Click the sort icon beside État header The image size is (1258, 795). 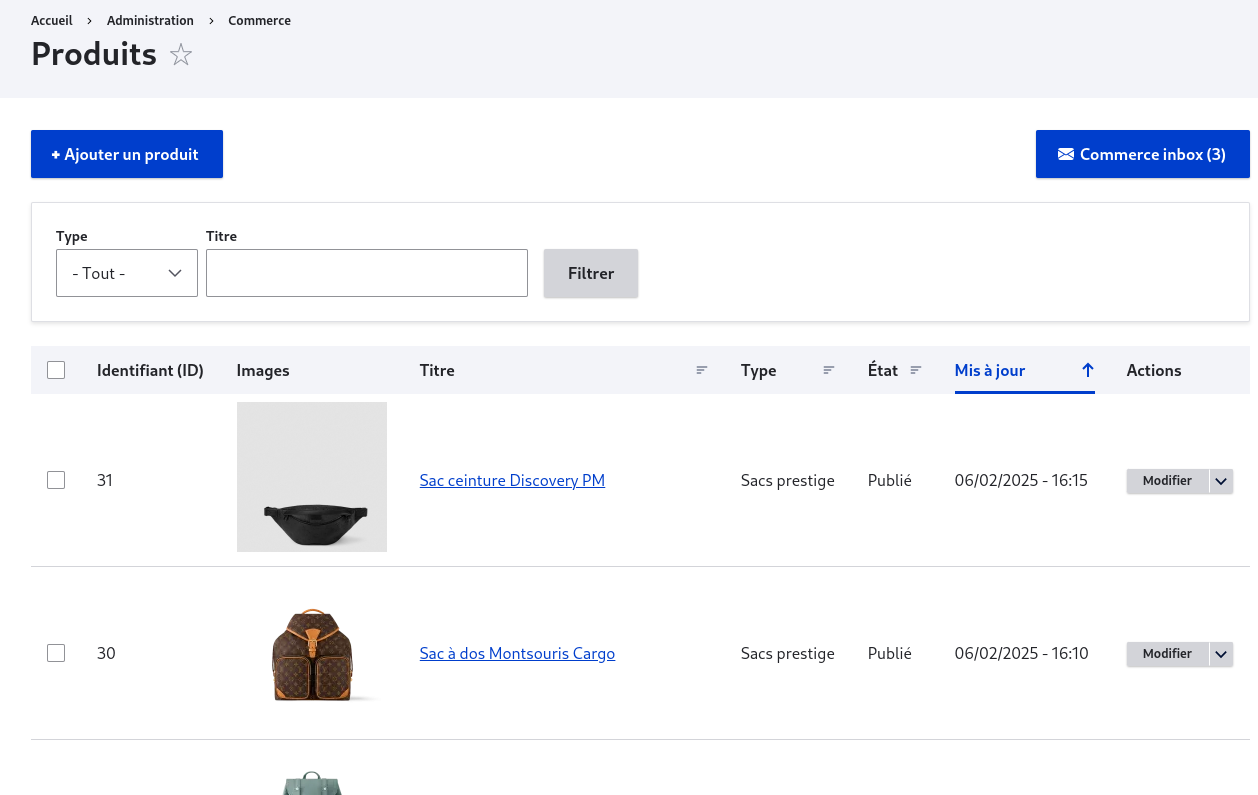(916, 370)
